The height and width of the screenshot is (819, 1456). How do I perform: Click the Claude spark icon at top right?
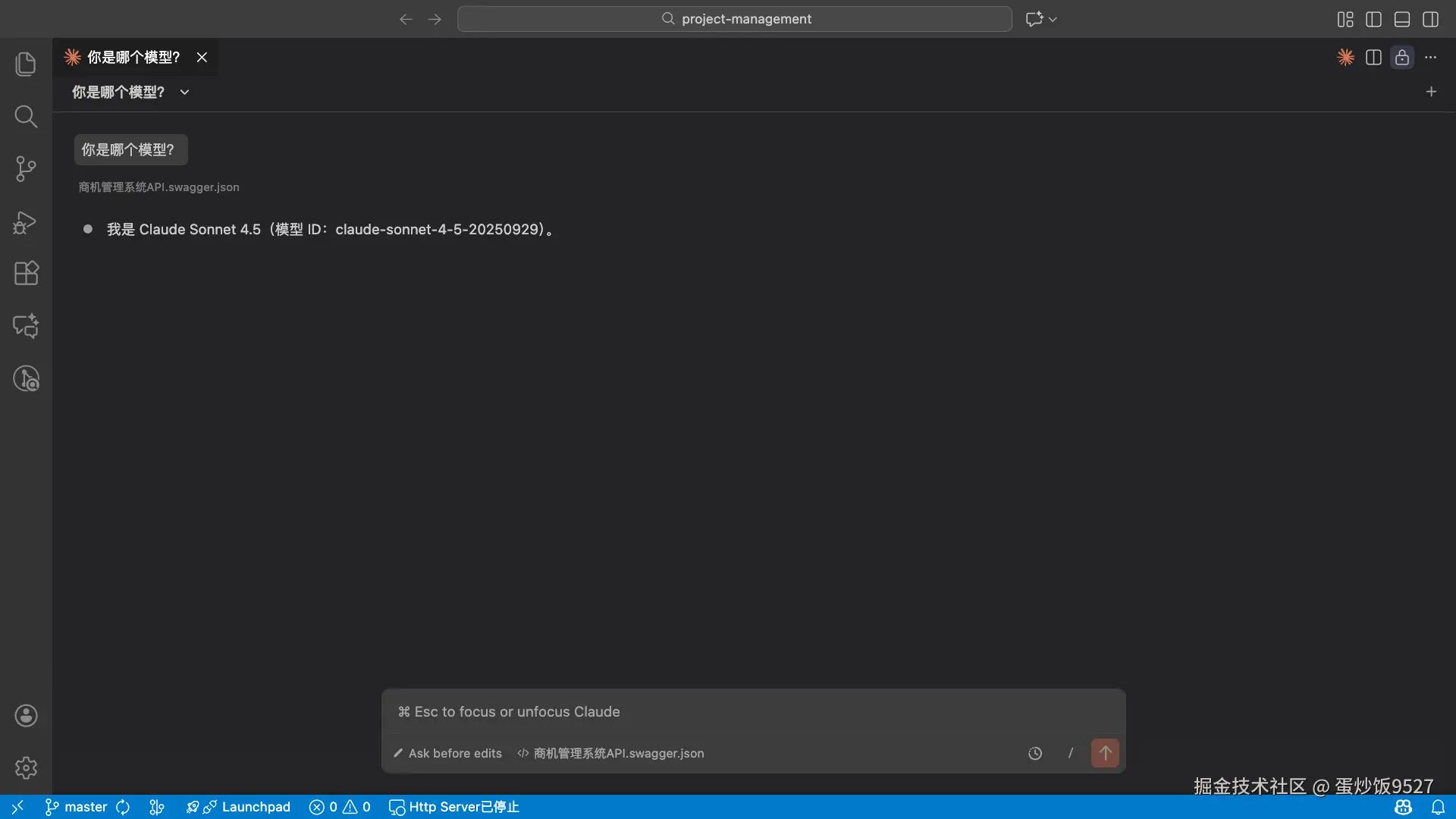coord(1345,58)
